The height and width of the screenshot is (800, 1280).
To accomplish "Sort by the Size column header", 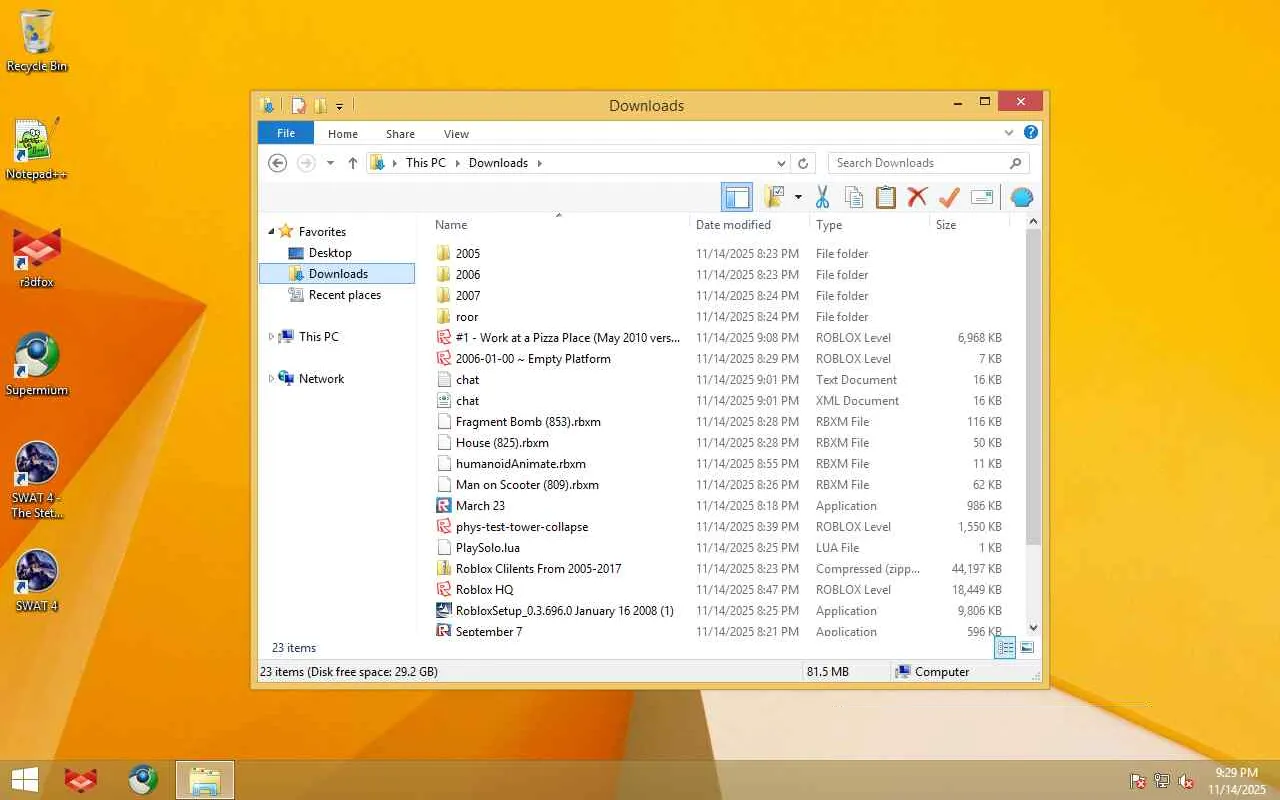I will pos(968,225).
